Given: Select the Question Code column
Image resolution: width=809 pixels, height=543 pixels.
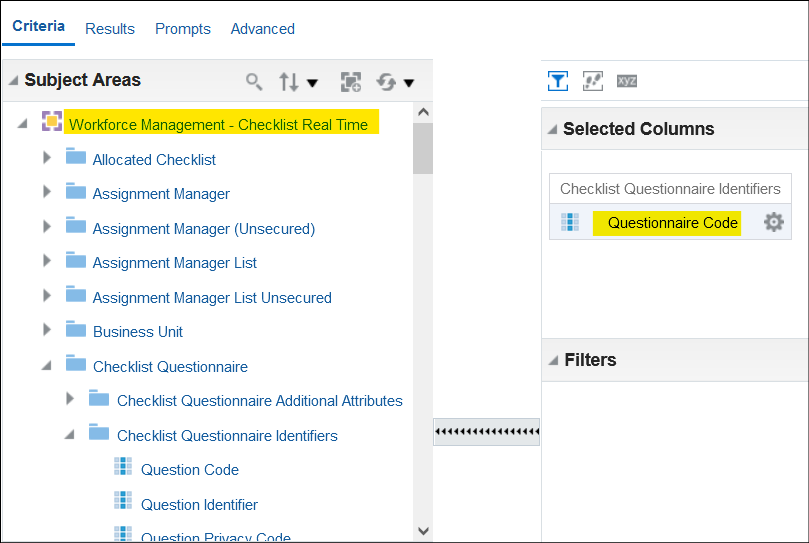Looking at the screenshot, I should click(190, 470).
